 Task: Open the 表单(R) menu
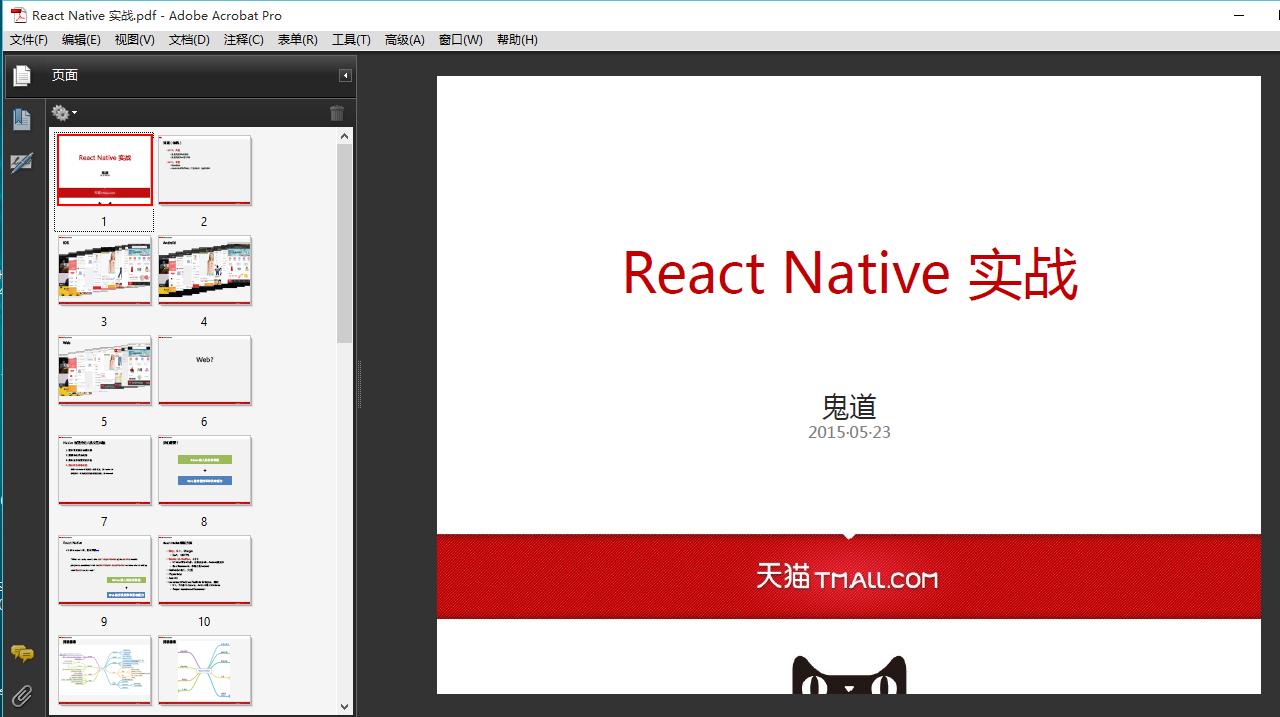point(297,40)
